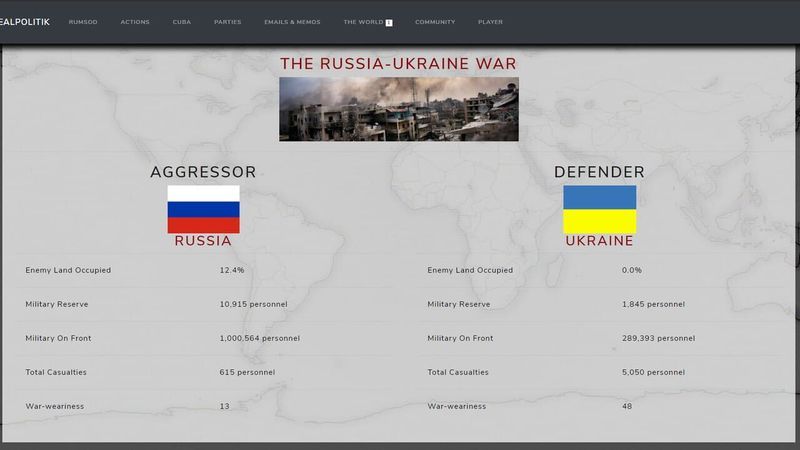Open Emails & Memos menu
The height and width of the screenshot is (450, 800).
291,22
